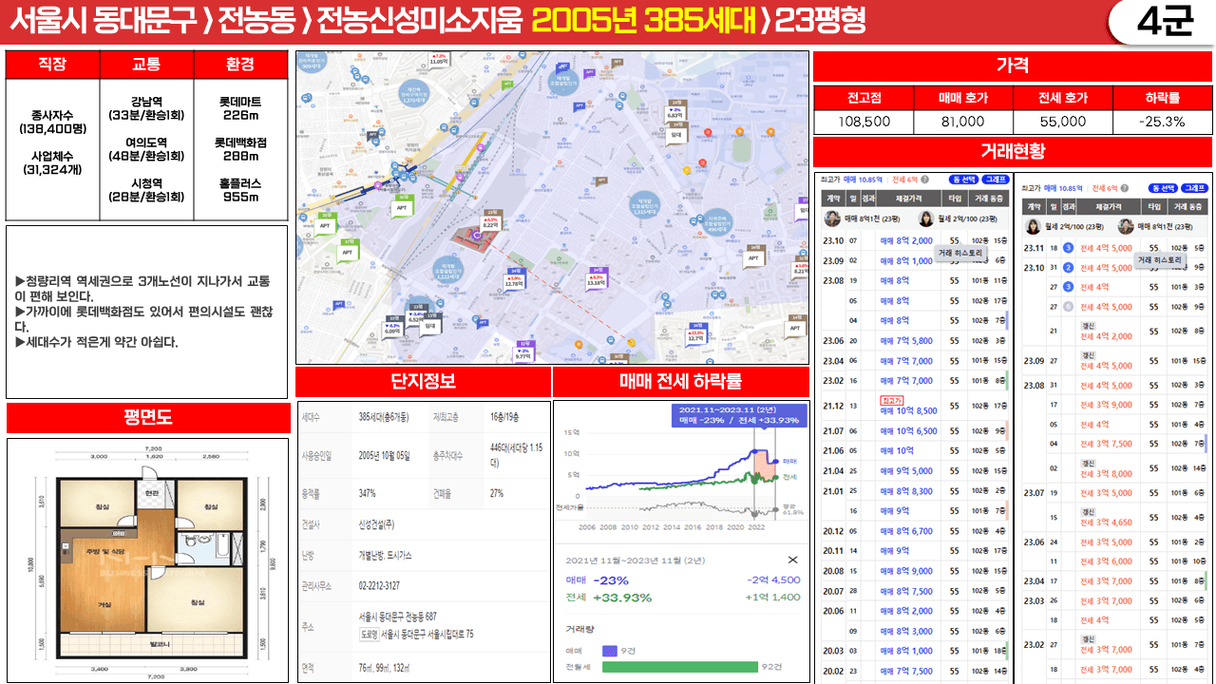Screen dimensions: 1216x684
Task: Click the floor plan thumbnail image
Action: (147, 560)
